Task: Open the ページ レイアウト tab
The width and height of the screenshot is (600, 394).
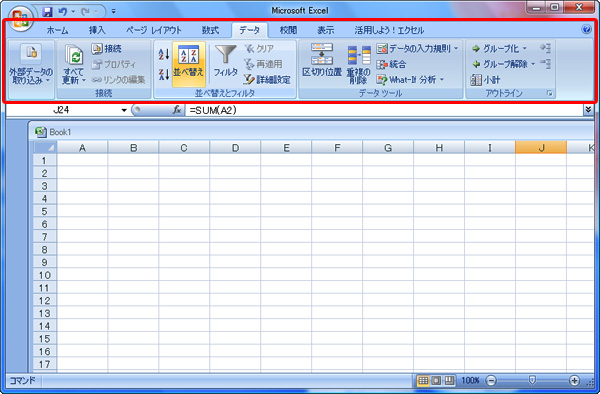Action: coord(153,30)
